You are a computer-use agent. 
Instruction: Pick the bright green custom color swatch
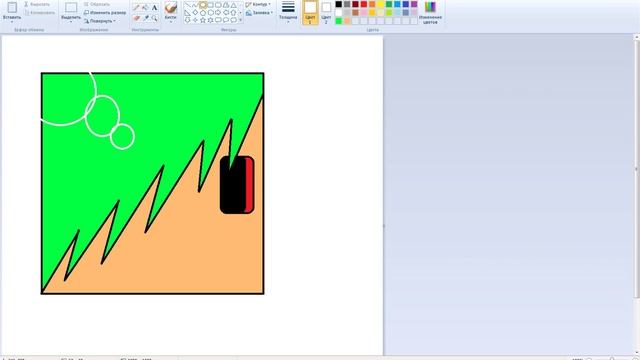pyautogui.click(x=338, y=21)
